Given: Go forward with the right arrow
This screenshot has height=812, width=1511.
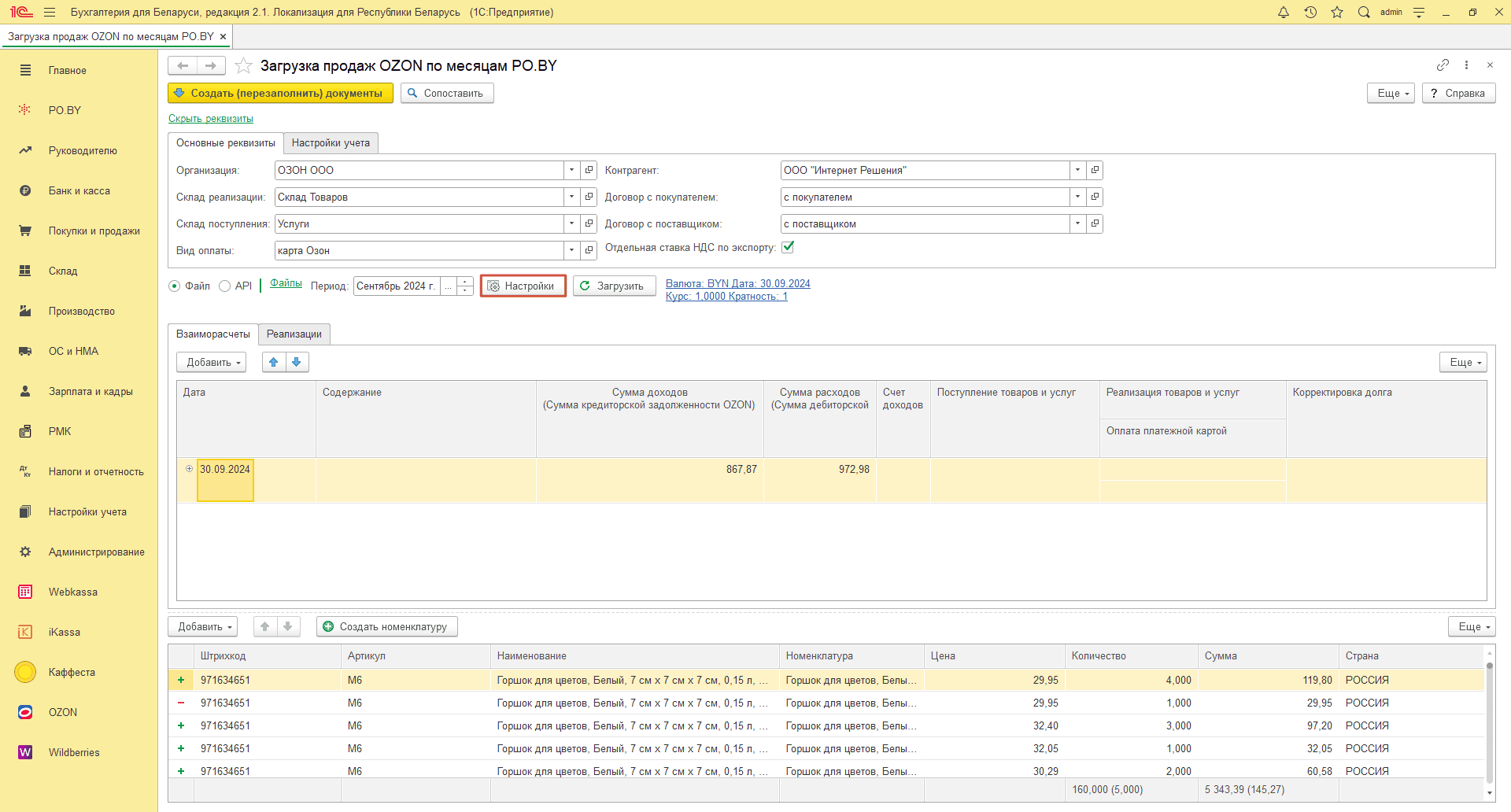Looking at the screenshot, I should (211, 65).
